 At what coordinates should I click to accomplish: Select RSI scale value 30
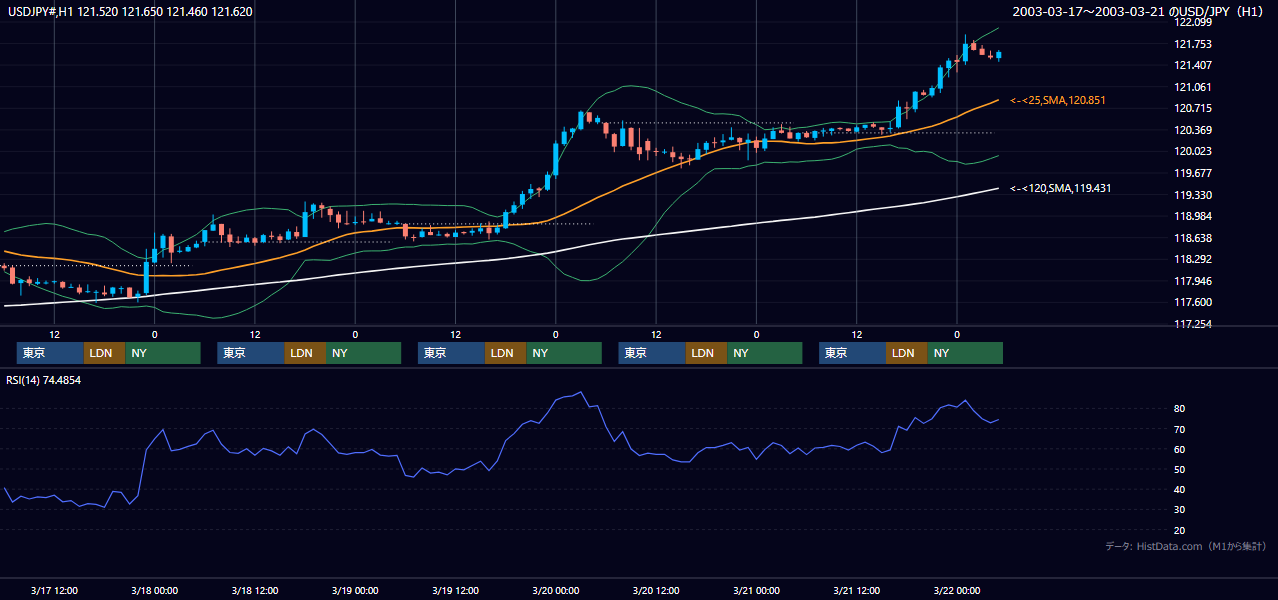pyautogui.click(x=1180, y=510)
